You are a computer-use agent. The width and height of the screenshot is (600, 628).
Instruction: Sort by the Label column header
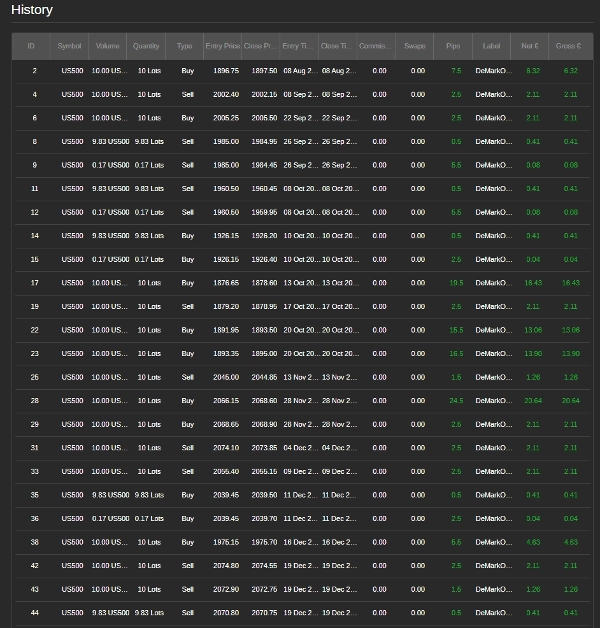coord(492,46)
